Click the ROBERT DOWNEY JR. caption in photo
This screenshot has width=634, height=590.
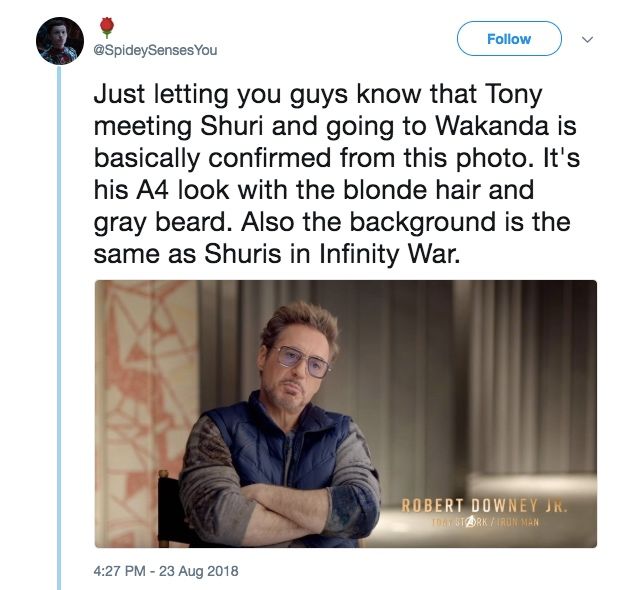[484, 505]
